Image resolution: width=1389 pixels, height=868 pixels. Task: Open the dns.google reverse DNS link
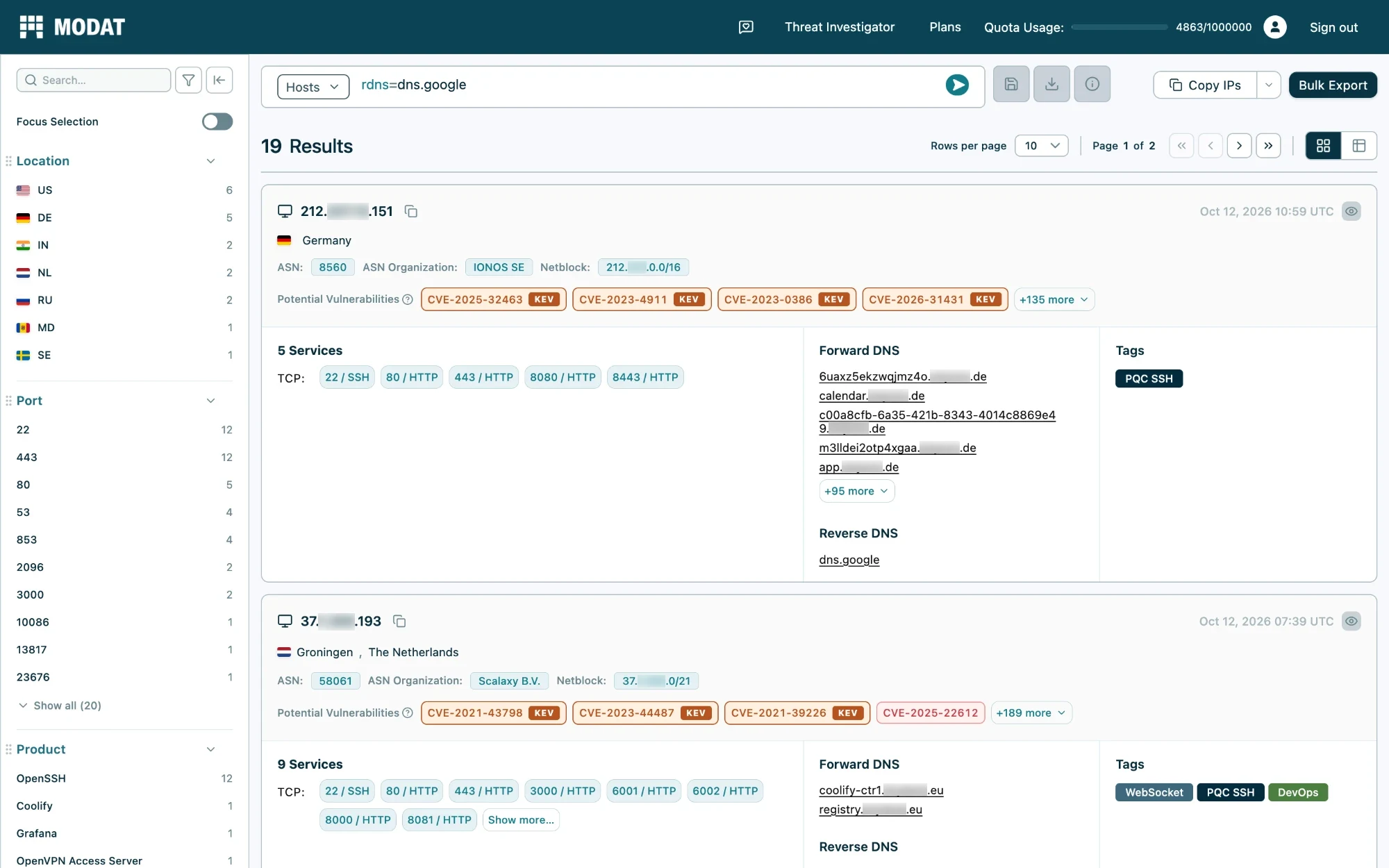849,560
